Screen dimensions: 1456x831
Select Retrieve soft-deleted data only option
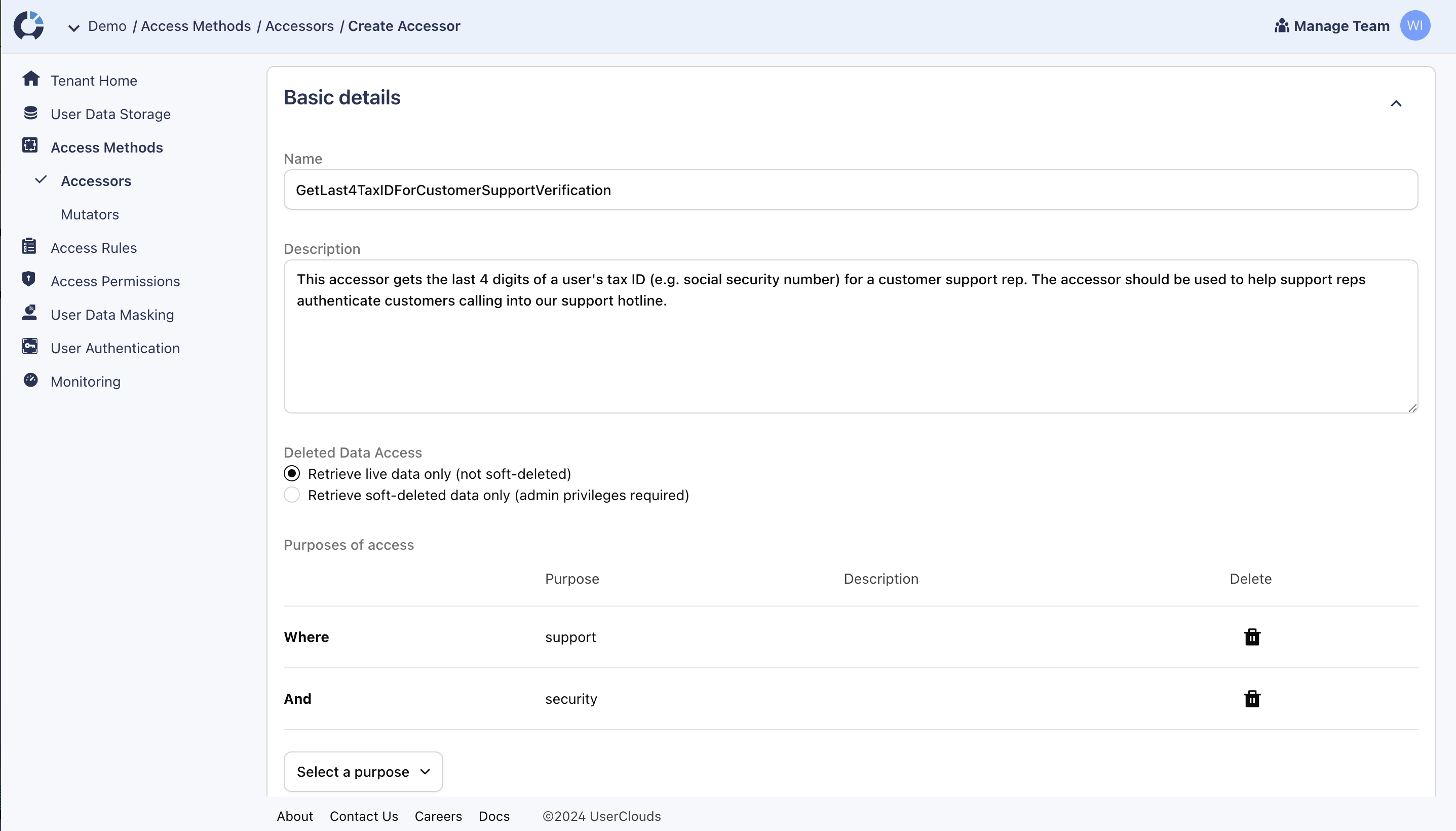click(x=292, y=494)
